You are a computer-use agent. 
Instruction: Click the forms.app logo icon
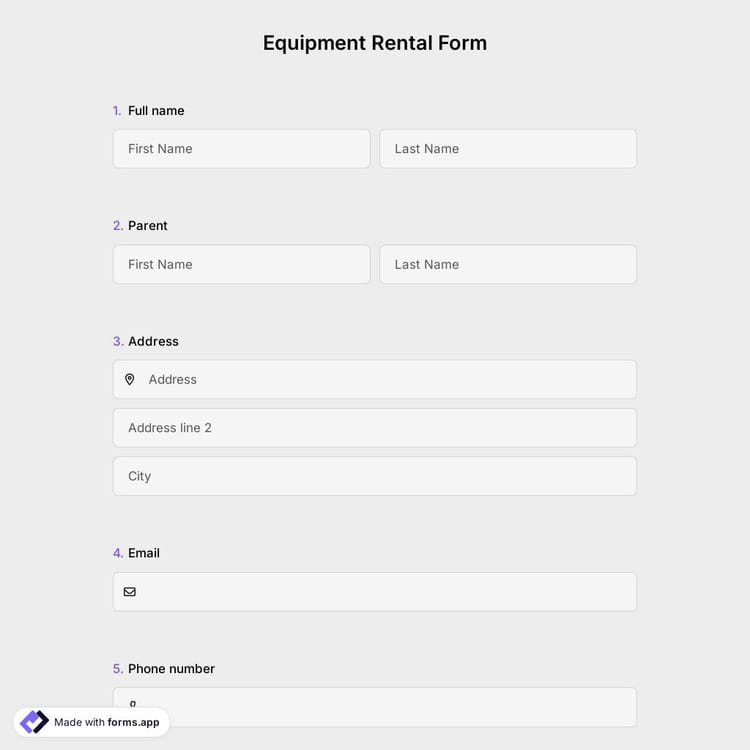(34, 722)
